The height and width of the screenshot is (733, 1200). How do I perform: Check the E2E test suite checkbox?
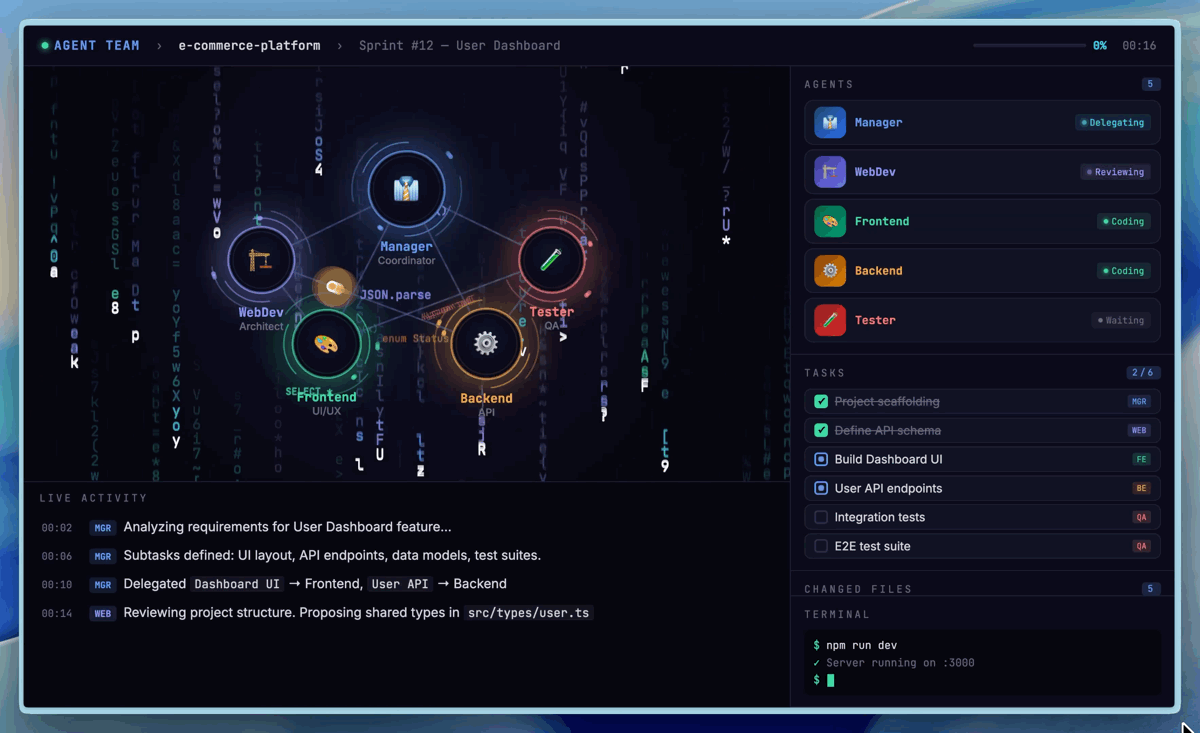(821, 546)
